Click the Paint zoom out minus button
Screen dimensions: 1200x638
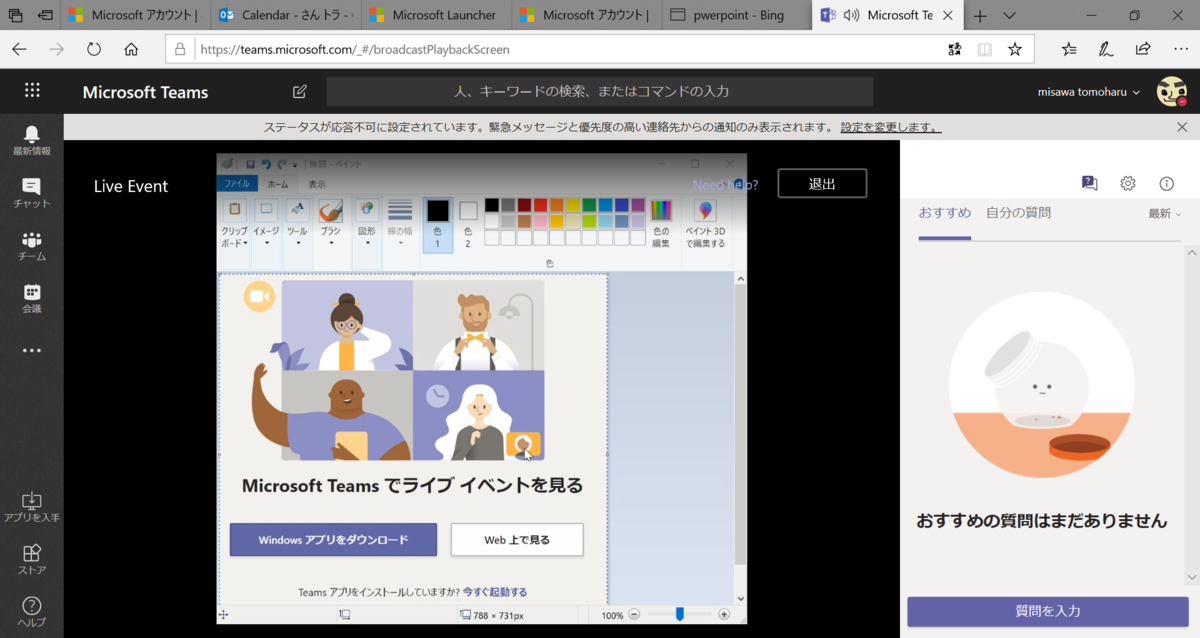634,614
